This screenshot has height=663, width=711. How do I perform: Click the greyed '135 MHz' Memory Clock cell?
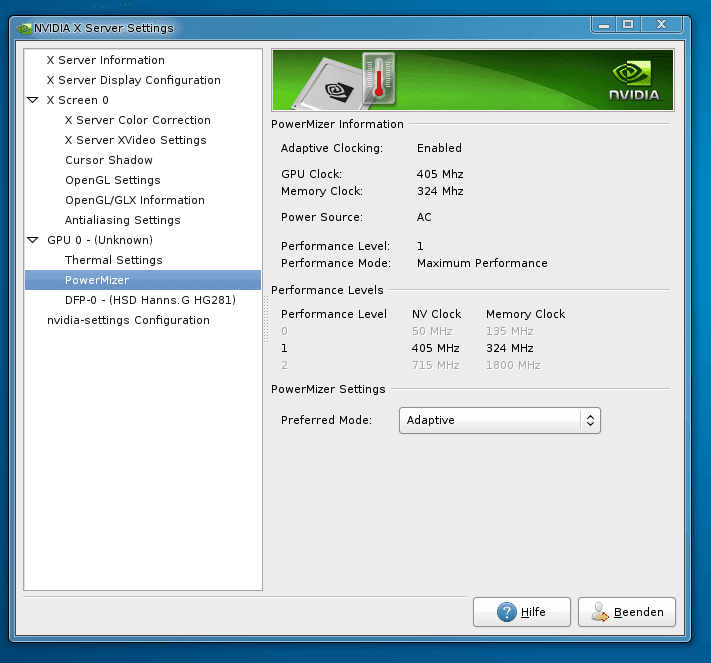pyautogui.click(x=510, y=332)
